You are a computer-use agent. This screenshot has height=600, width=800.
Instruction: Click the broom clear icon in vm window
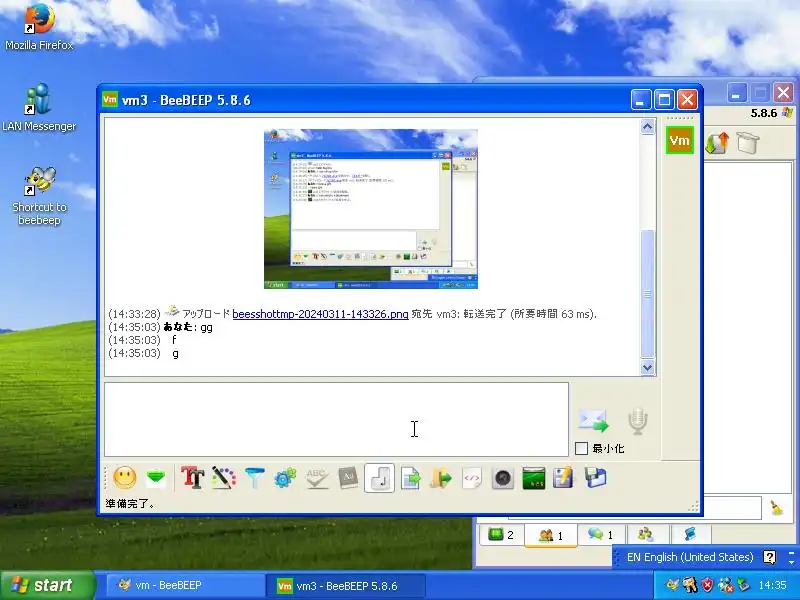[777, 508]
